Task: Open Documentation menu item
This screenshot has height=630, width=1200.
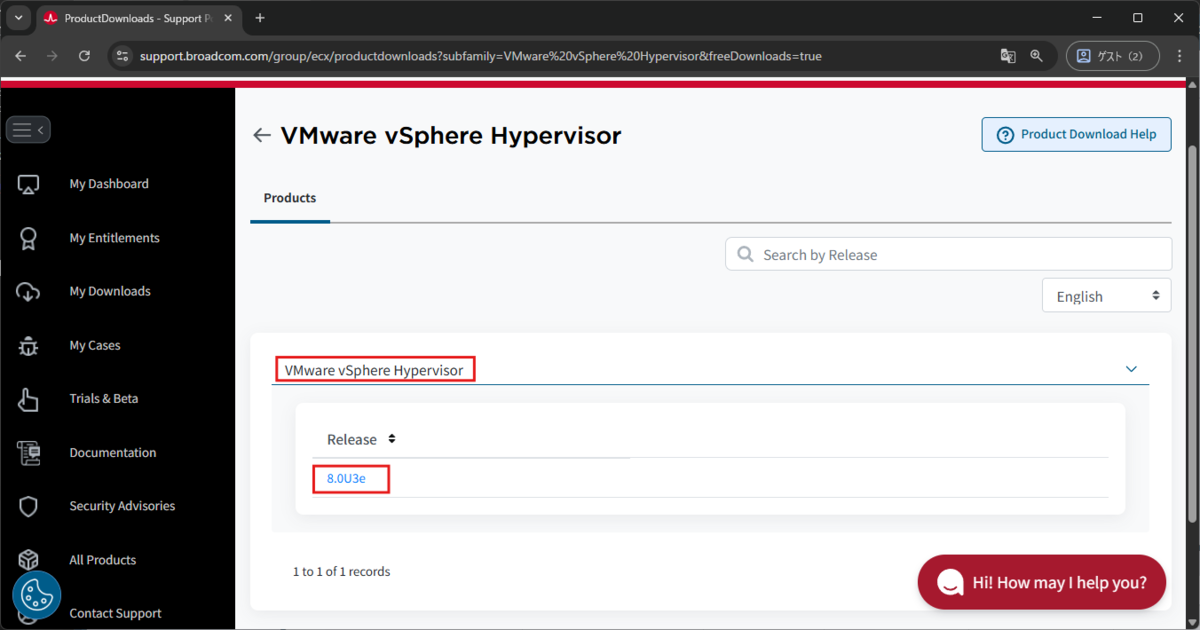Action: (x=113, y=452)
